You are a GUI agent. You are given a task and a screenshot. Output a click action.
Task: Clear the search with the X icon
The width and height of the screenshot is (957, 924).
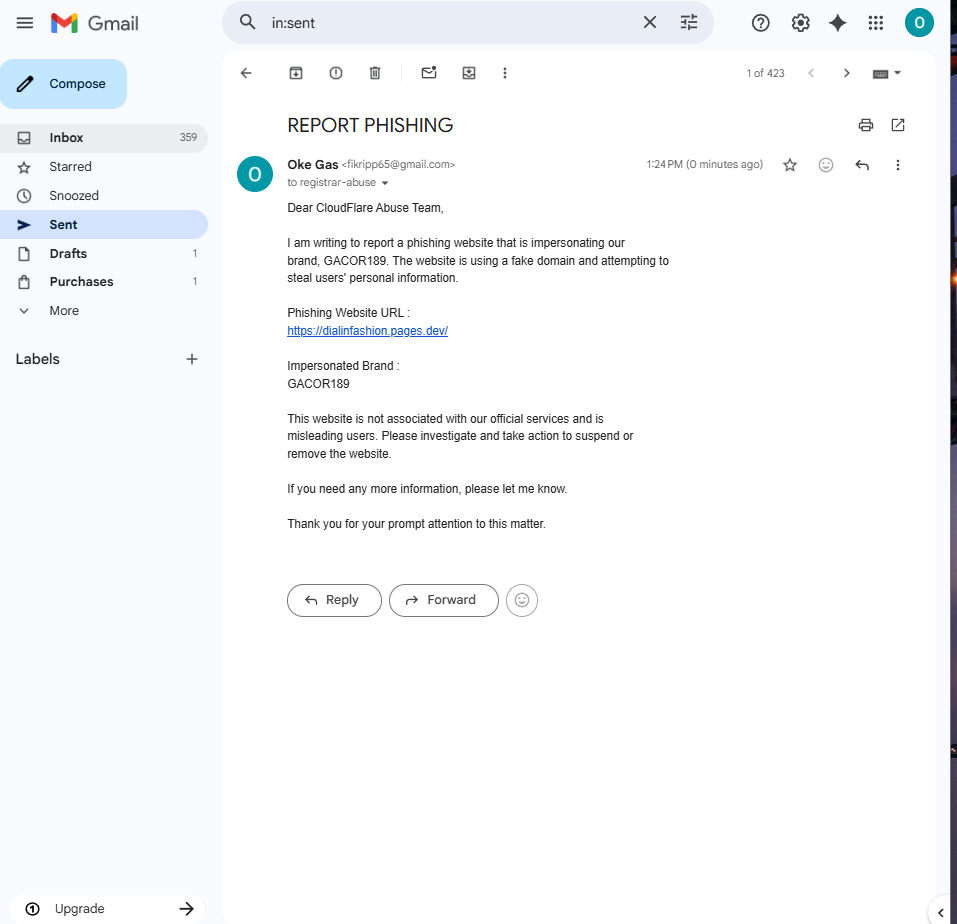click(x=649, y=23)
